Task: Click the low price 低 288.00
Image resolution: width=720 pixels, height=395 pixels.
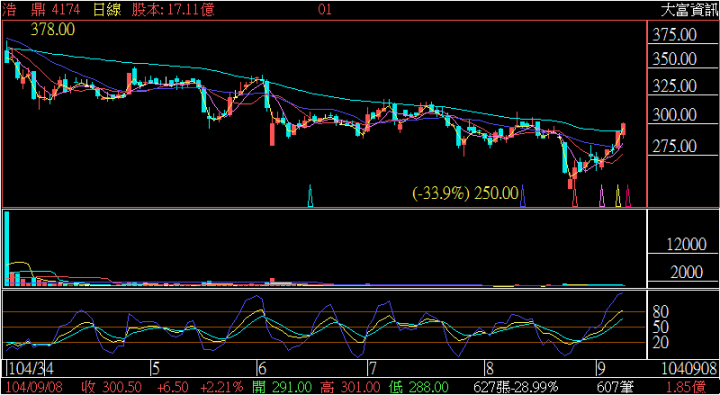Action: point(418,387)
